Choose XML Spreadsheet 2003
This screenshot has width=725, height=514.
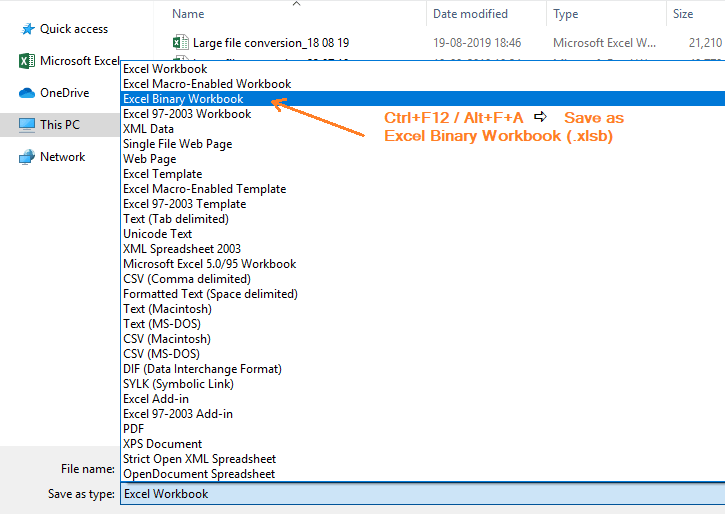tap(423, 249)
